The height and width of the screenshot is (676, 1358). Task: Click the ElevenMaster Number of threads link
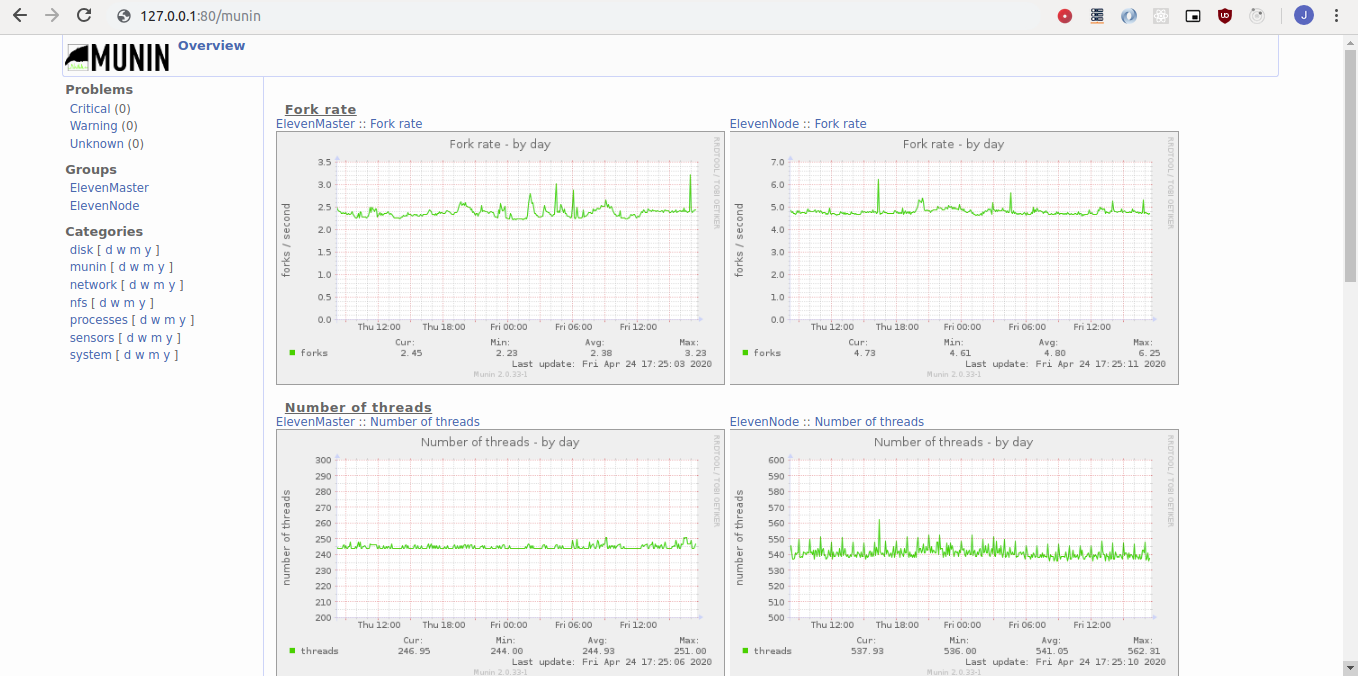pyautogui.click(x=378, y=422)
